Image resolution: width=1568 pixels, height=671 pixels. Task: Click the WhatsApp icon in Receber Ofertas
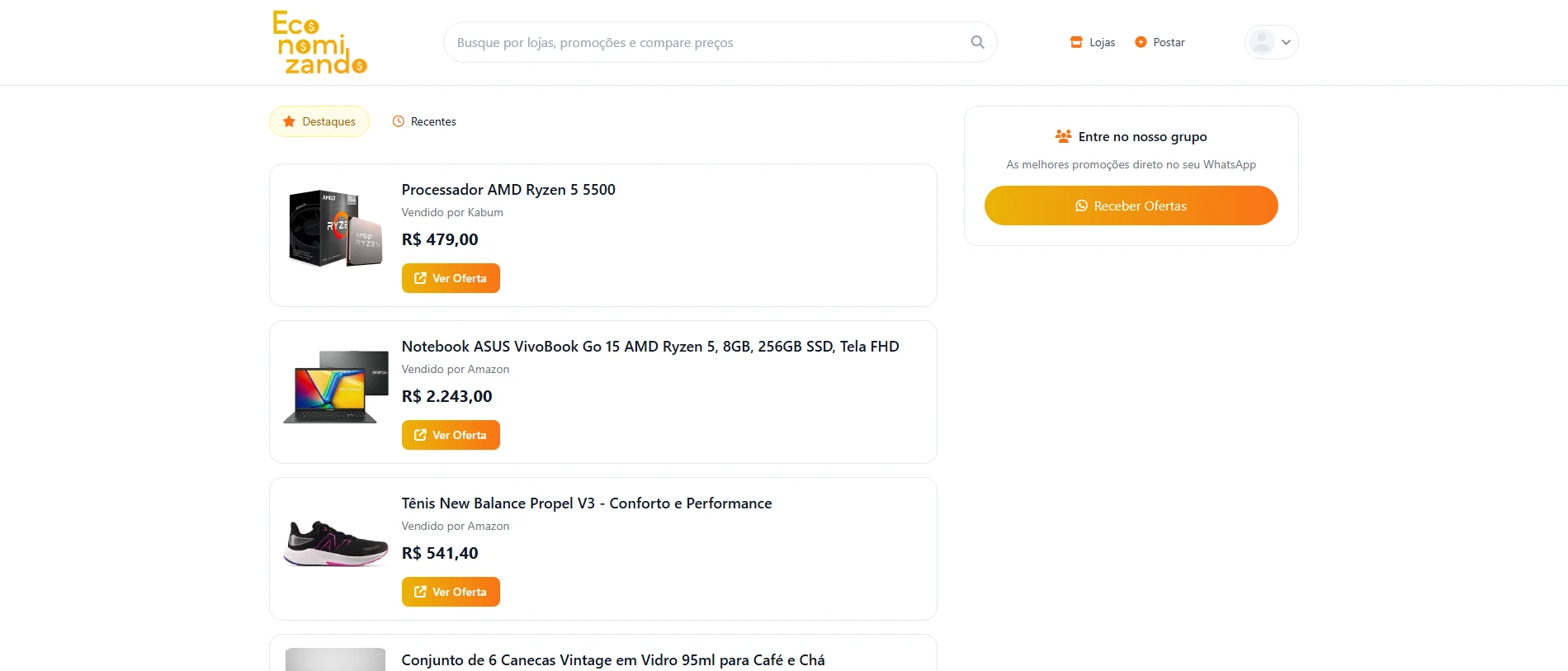coord(1081,206)
